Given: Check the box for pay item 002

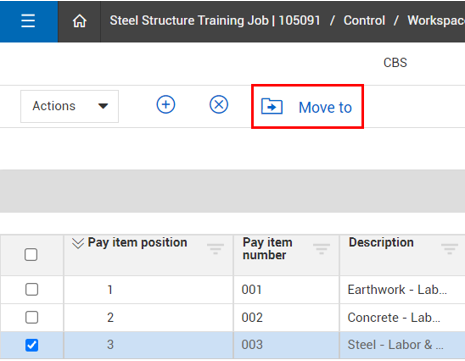Looking at the screenshot, I should click(x=32, y=317).
